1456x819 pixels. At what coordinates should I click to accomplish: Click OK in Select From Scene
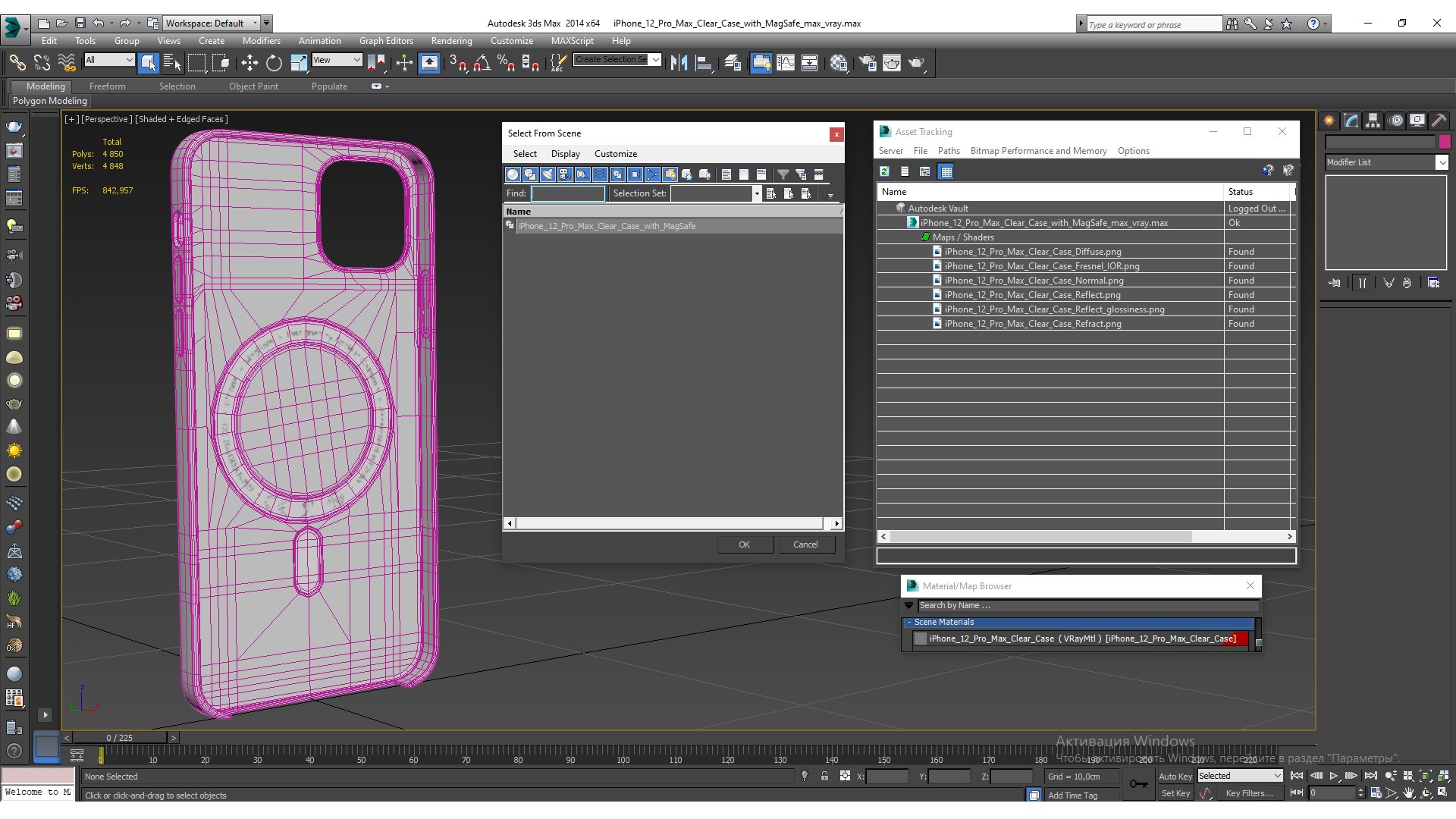(x=744, y=544)
